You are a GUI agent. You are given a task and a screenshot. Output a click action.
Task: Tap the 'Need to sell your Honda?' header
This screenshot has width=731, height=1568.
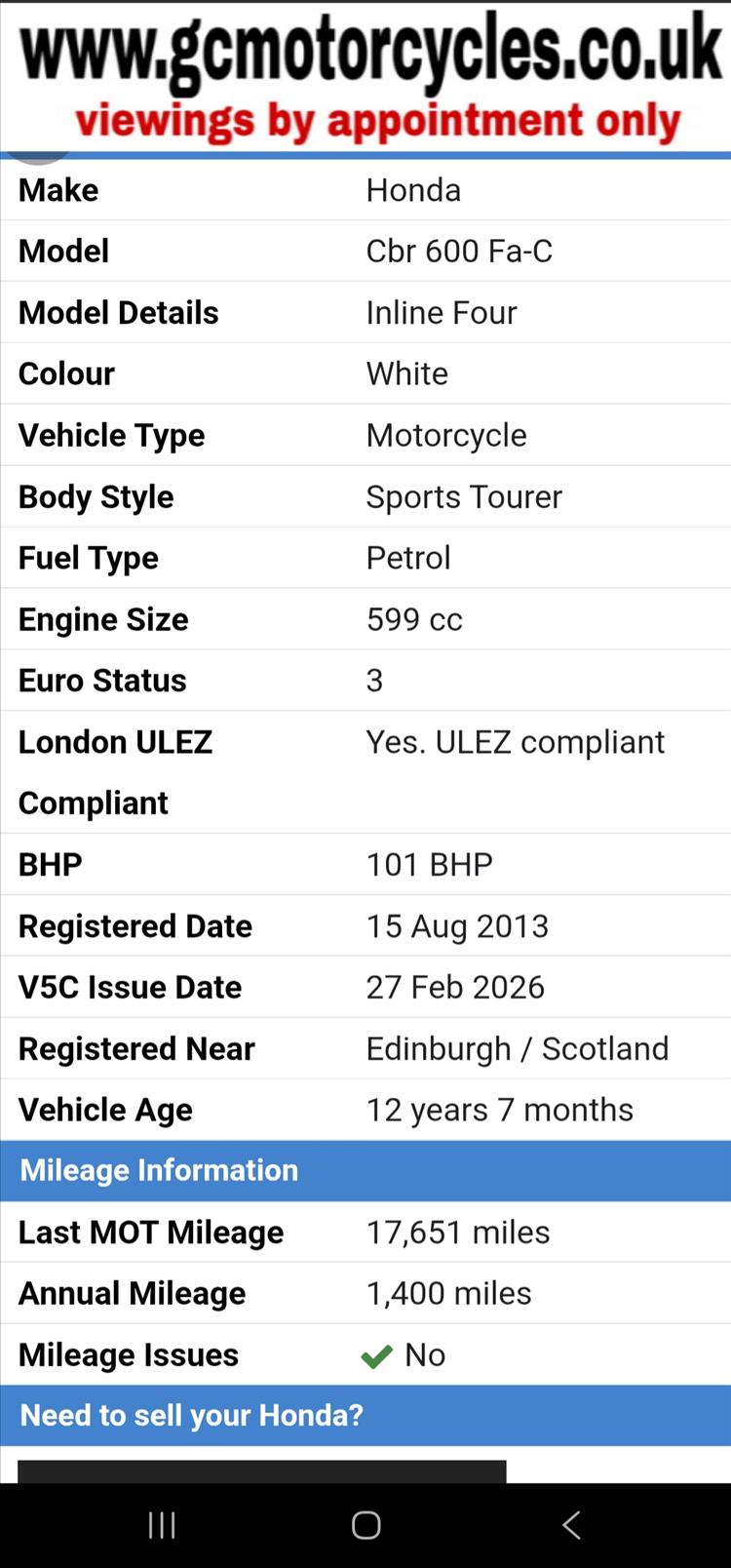[192, 1415]
